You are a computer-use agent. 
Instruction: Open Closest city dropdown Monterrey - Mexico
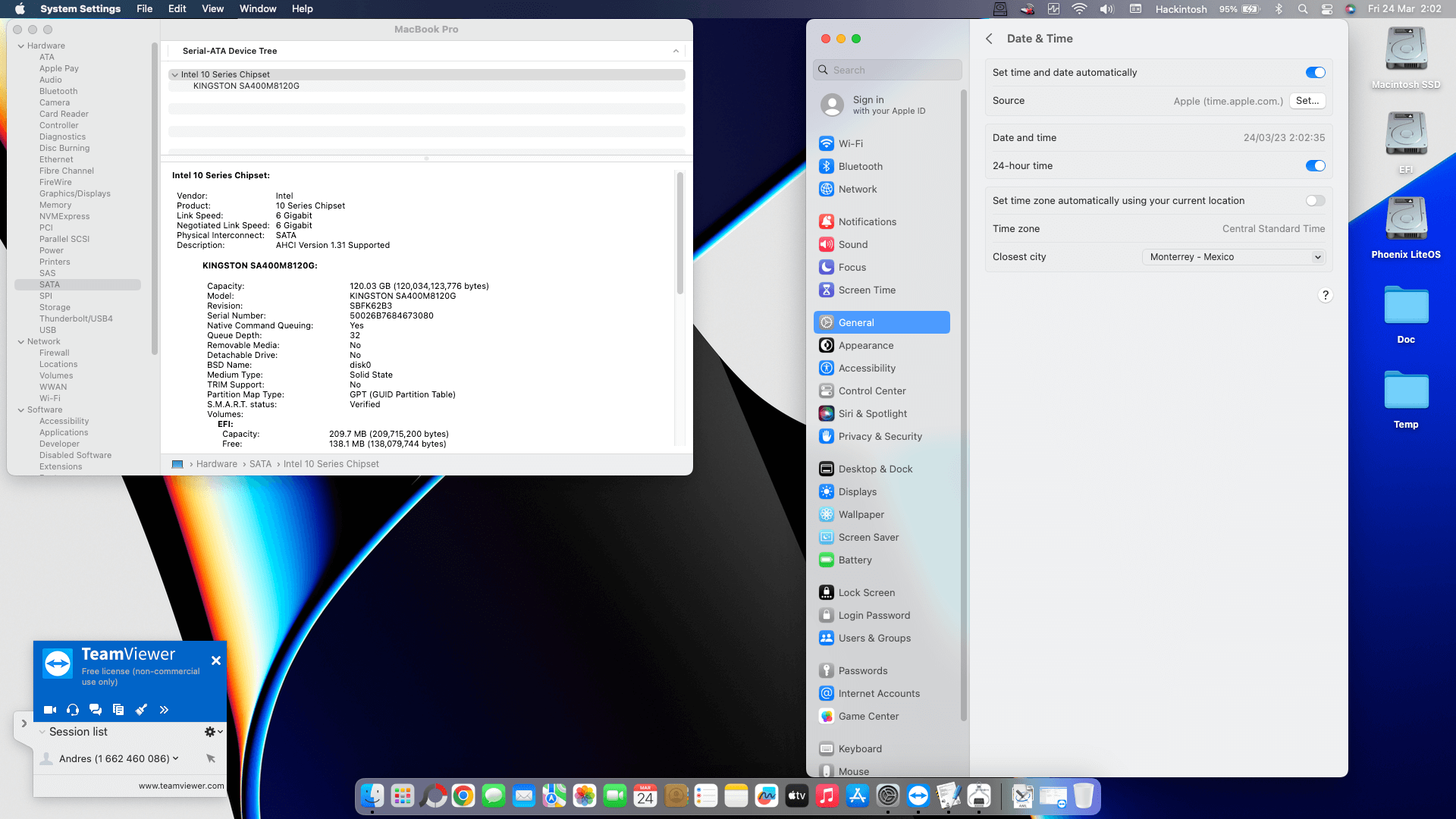point(1234,257)
